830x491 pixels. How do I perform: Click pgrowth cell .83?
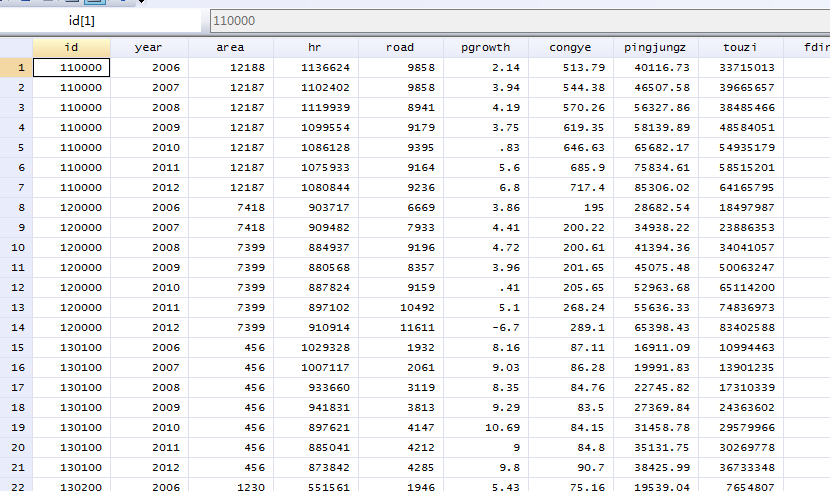tap(486, 148)
